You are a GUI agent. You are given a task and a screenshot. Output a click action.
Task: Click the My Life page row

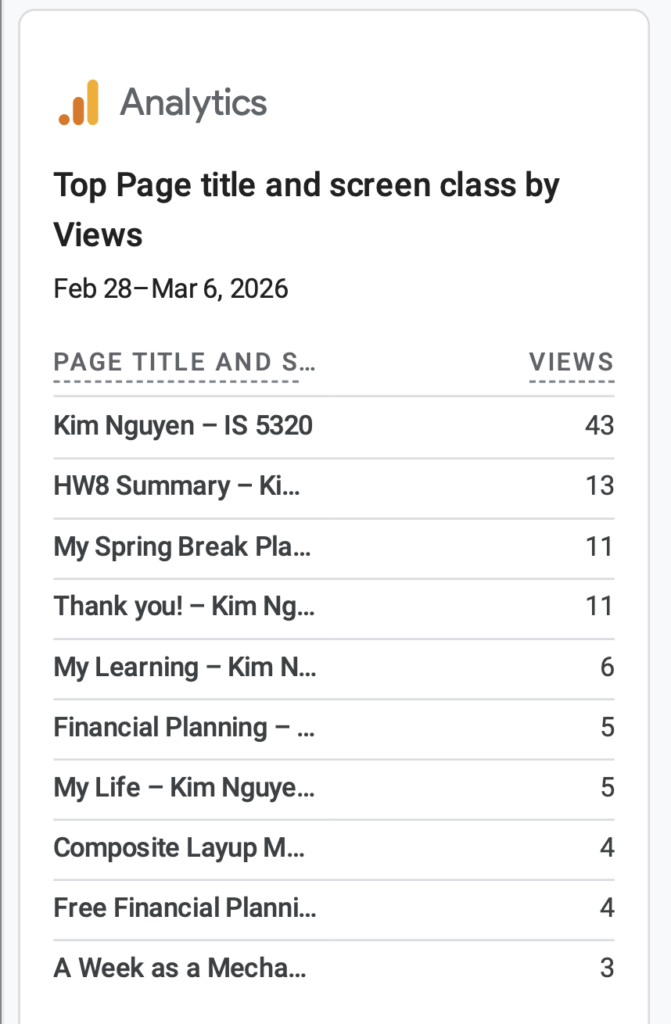pos(184,788)
